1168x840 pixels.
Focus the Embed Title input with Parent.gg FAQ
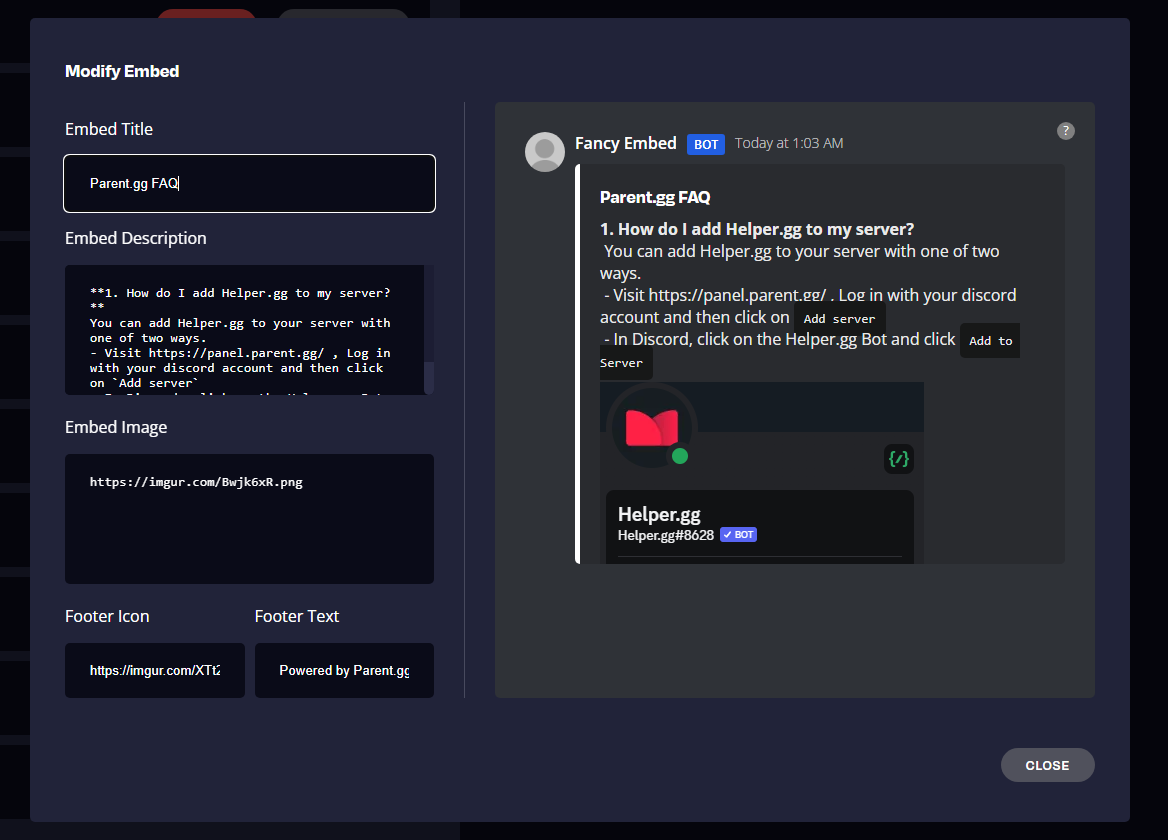tap(250, 183)
